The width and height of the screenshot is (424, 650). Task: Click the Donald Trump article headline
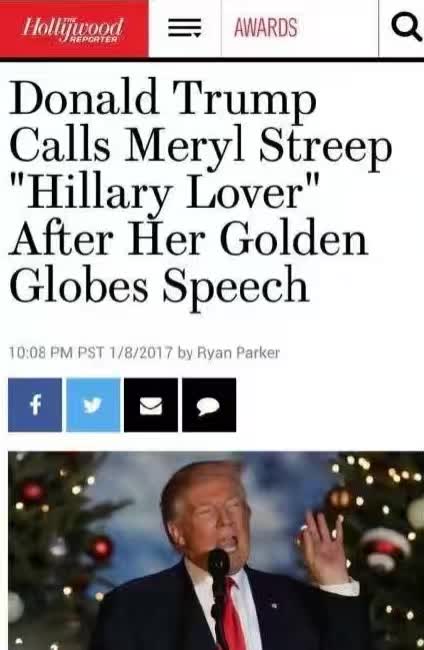pyautogui.click(x=201, y=192)
